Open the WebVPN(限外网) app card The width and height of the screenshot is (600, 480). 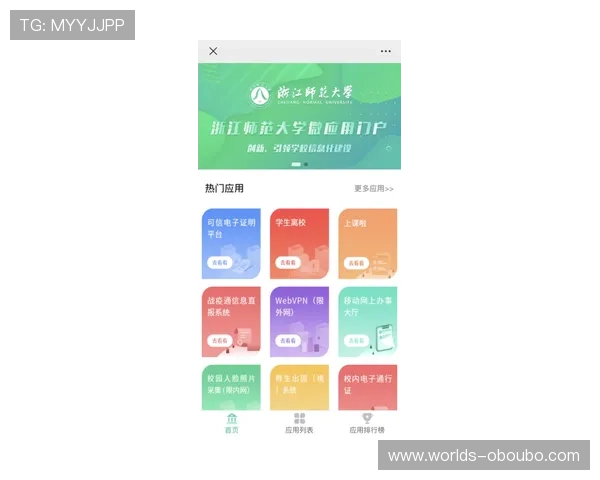299,322
